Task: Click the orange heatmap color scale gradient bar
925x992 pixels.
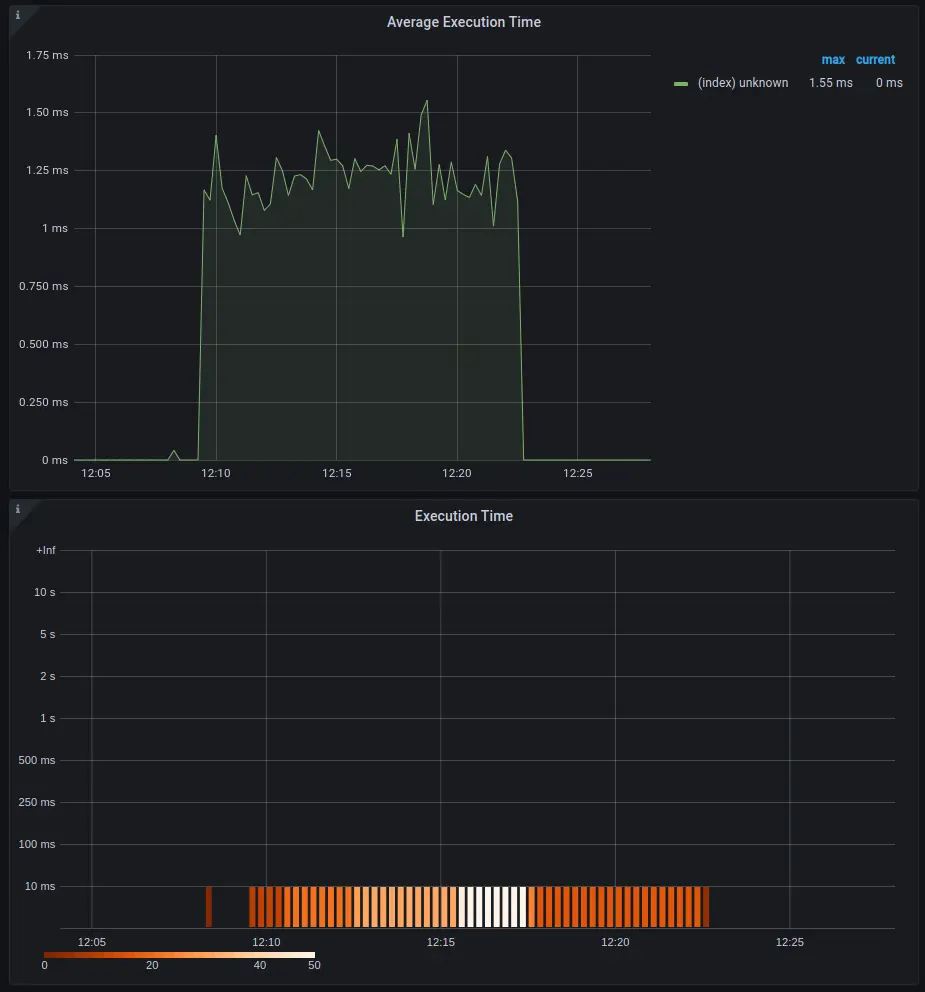Action: tap(179, 955)
